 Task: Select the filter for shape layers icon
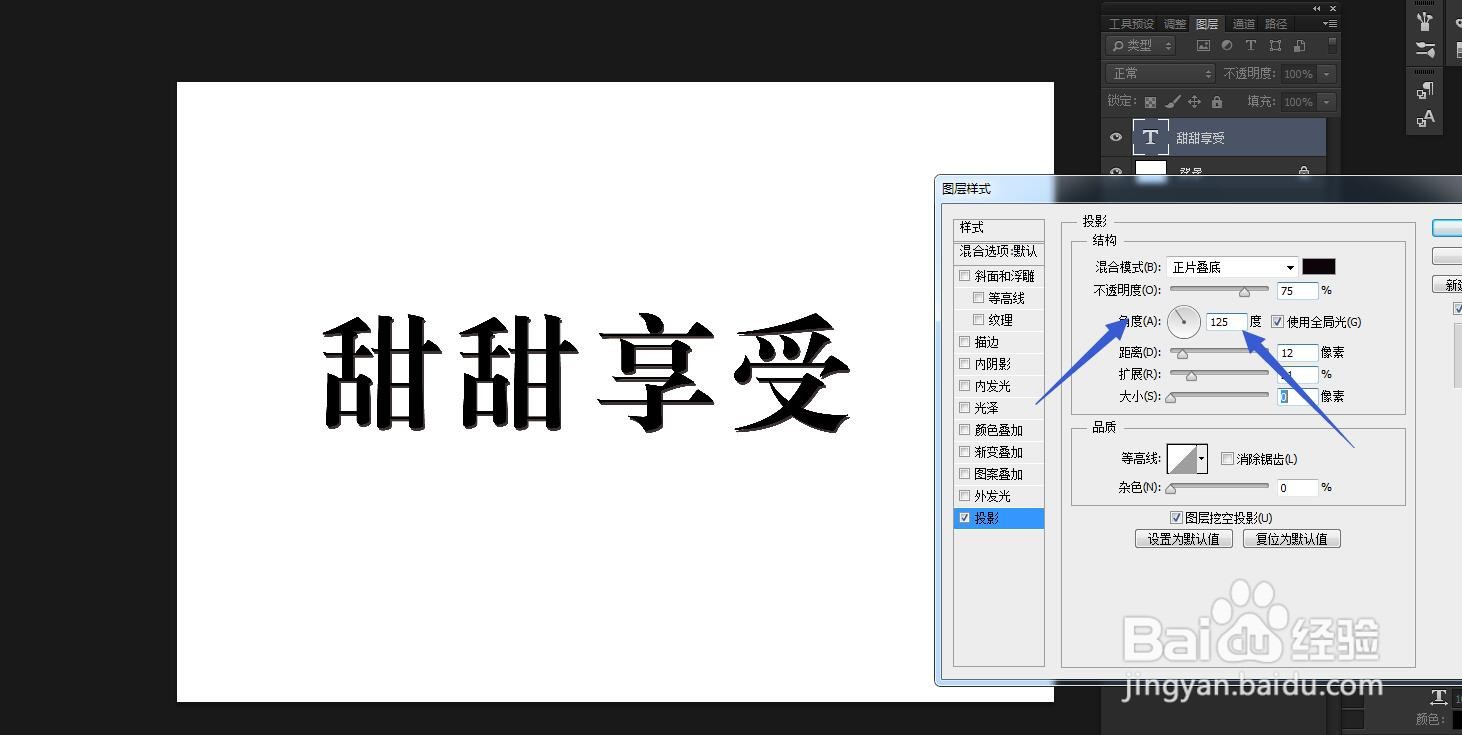pos(1276,45)
